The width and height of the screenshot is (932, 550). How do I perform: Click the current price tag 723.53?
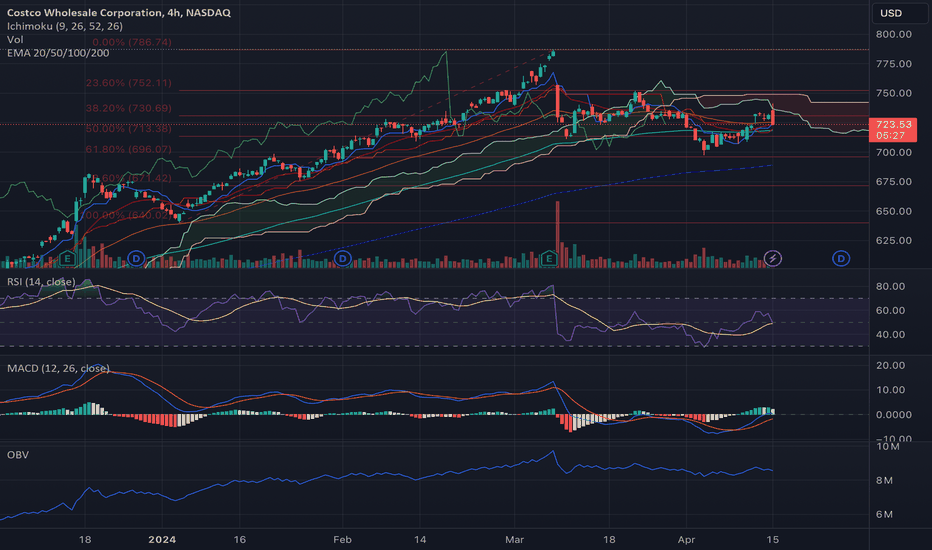click(893, 130)
